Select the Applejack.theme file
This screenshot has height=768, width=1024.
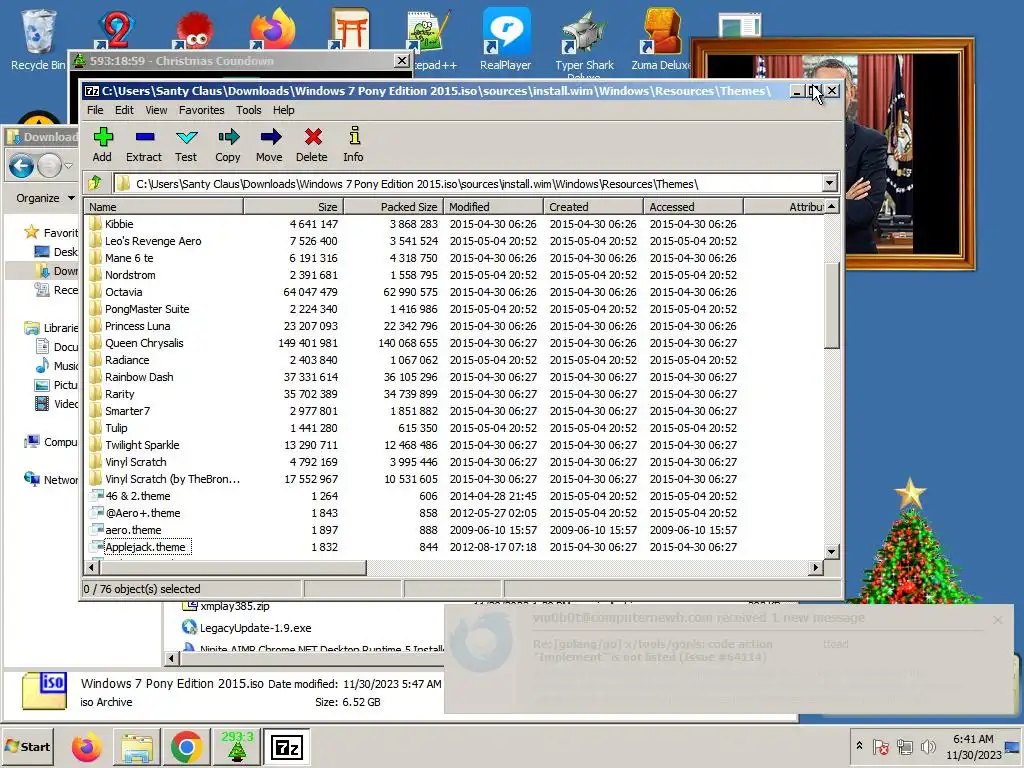(x=145, y=547)
